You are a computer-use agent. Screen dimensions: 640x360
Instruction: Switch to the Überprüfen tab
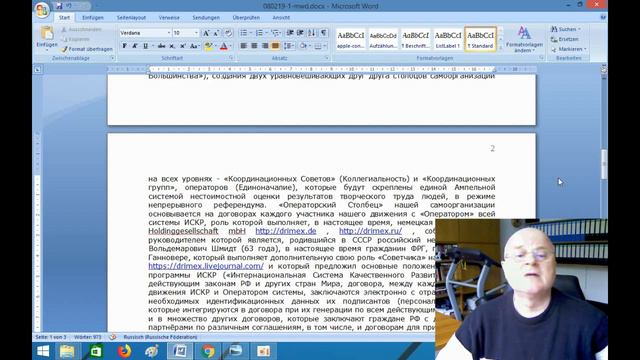click(246, 18)
